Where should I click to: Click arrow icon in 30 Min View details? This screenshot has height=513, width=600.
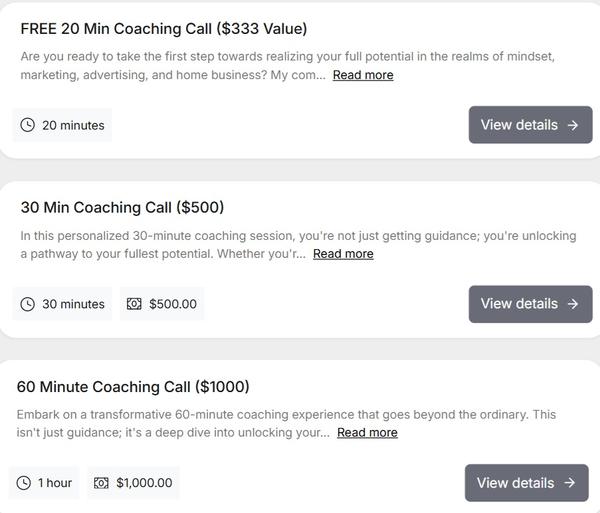[x=573, y=304]
